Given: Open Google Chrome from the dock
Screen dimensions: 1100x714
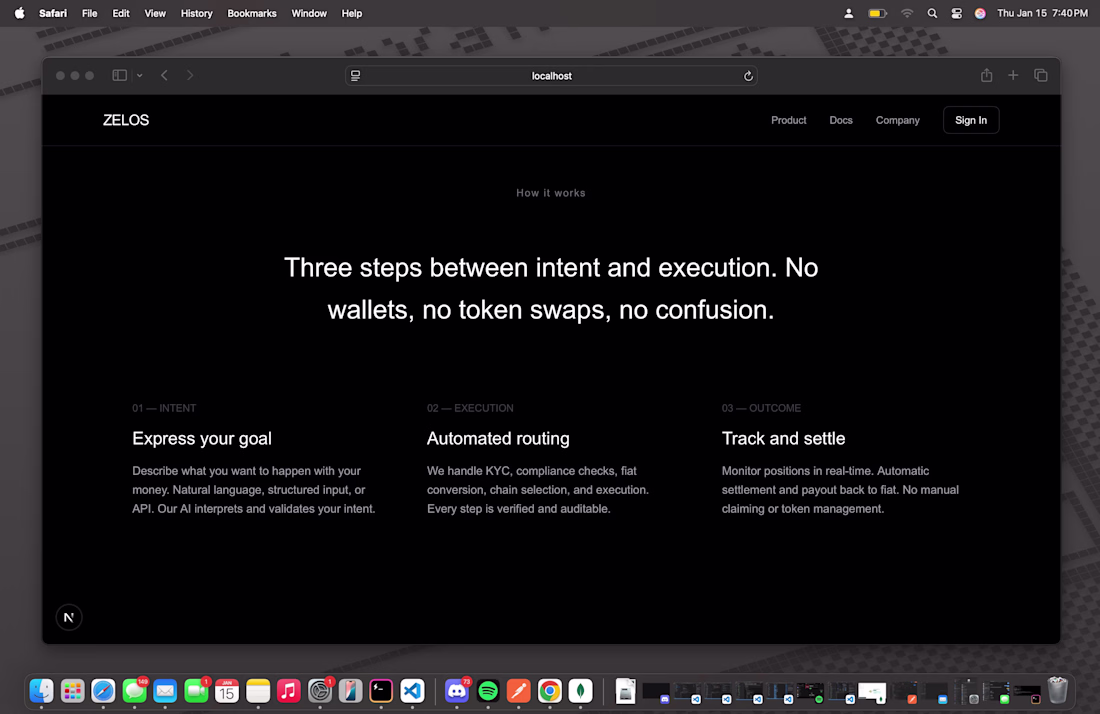Looking at the screenshot, I should tap(549, 691).
